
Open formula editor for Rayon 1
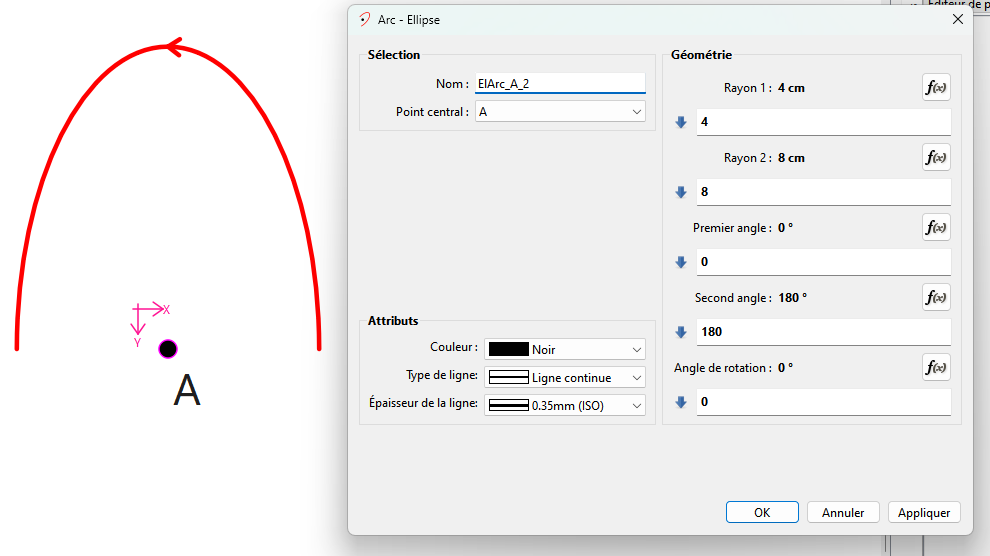(x=936, y=88)
